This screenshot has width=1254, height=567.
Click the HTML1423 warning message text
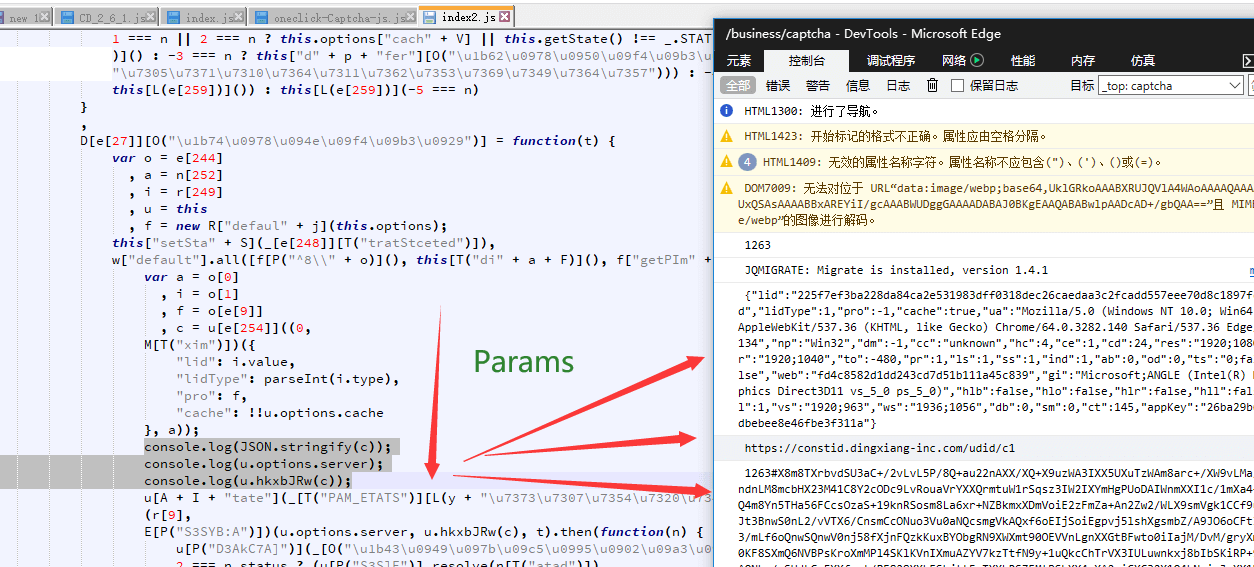[897, 136]
